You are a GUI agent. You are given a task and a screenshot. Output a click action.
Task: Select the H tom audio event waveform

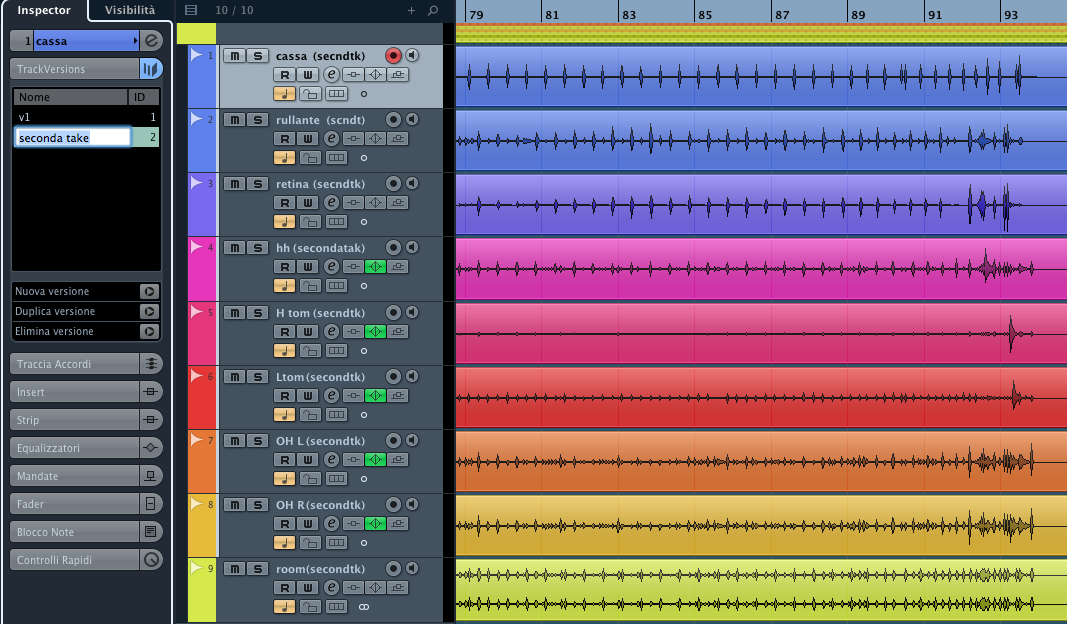pyautogui.click(x=761, y=333)
